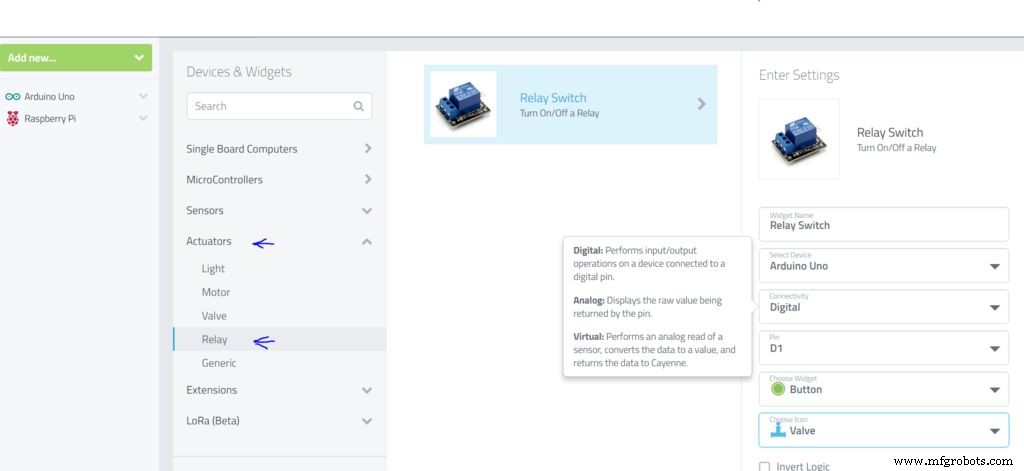Click the relay image in the widget card
The image size is (1024, 471).
[x=463, y=104]
